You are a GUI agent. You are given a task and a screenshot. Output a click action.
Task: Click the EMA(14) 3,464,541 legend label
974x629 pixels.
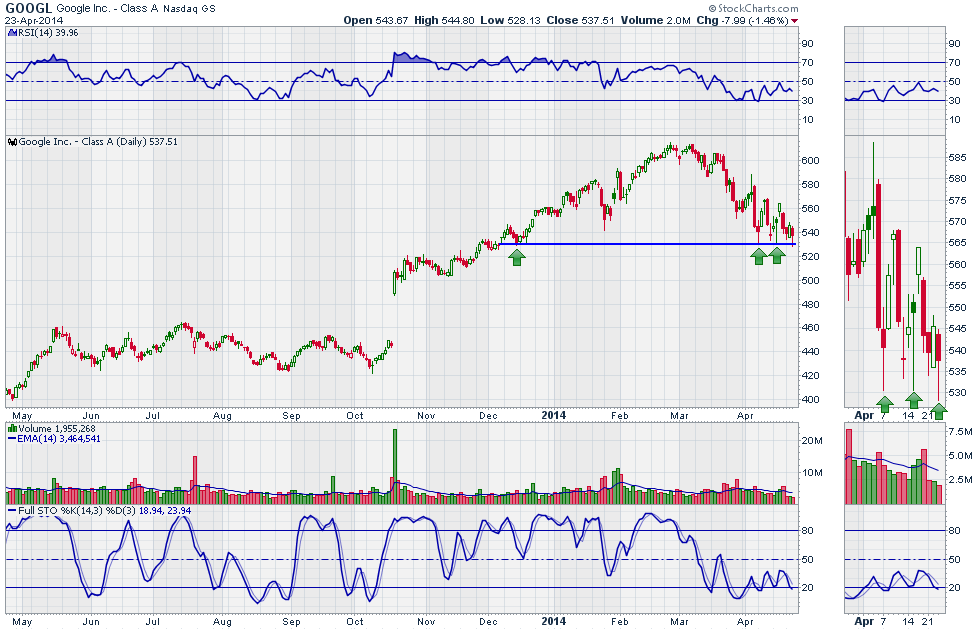coord(58,438)
